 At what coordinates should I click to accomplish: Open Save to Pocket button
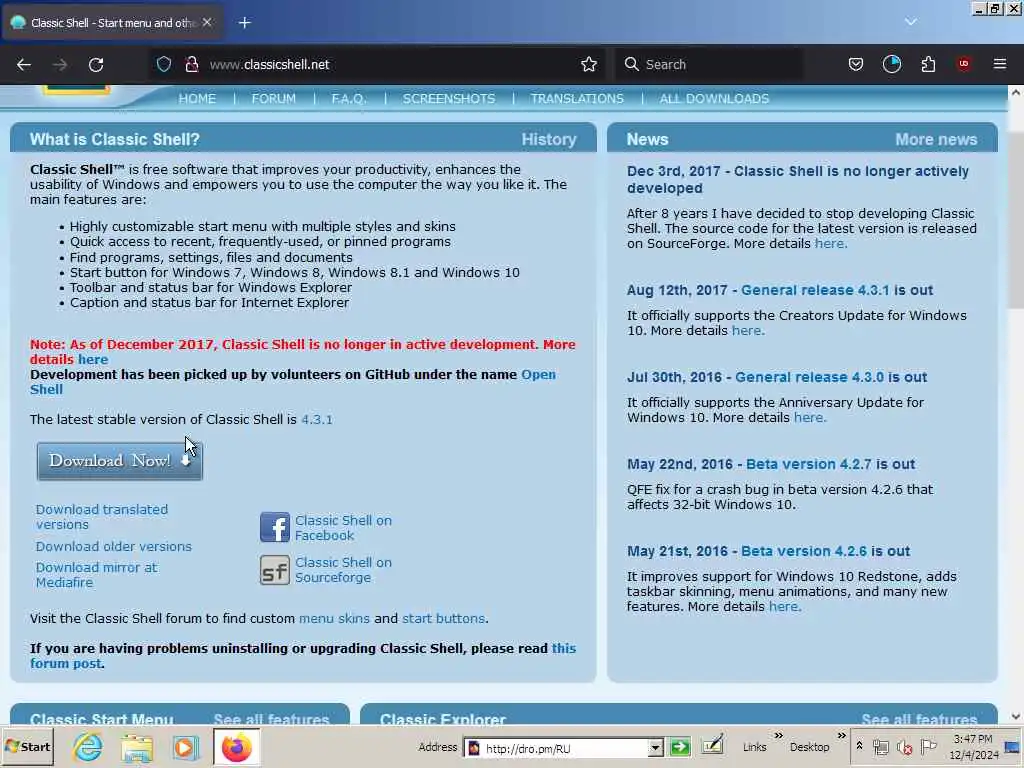(x=856, y=64)
